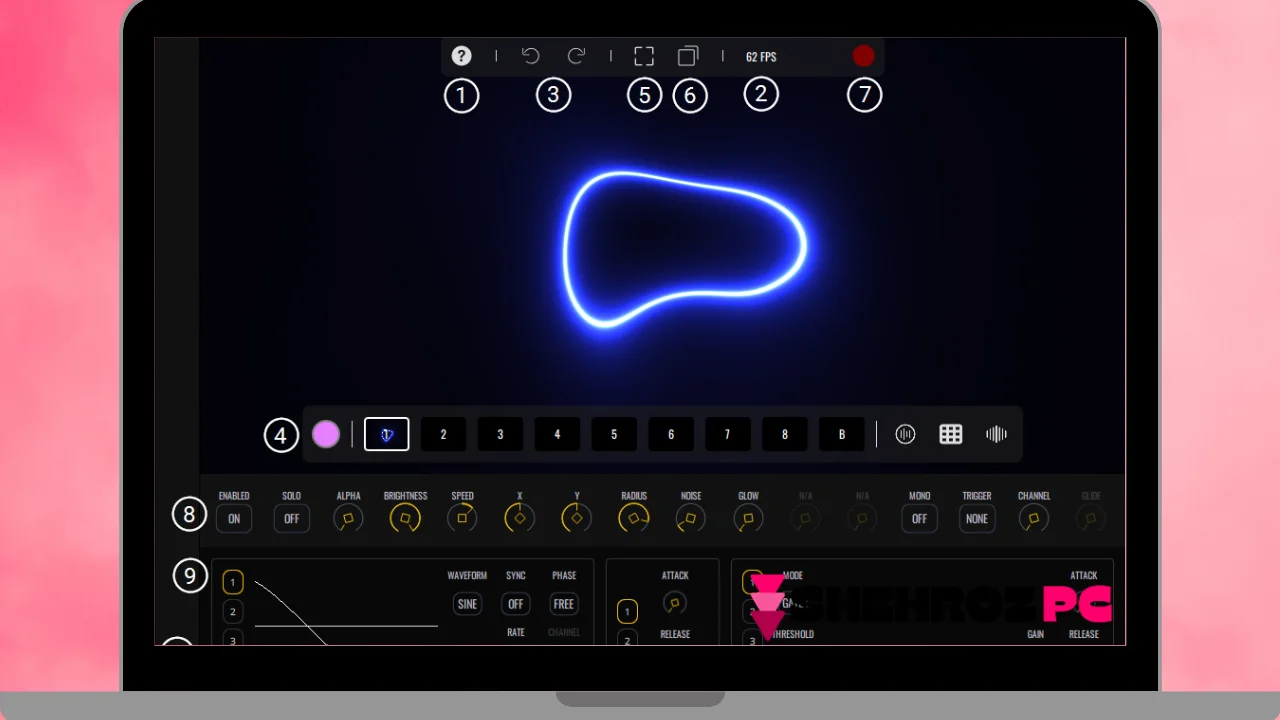The width and height of the screenshot is (1280, 720).
Task: Click the LFO waveform curve display
Action: pyautogui.click(x=346, y=610)
